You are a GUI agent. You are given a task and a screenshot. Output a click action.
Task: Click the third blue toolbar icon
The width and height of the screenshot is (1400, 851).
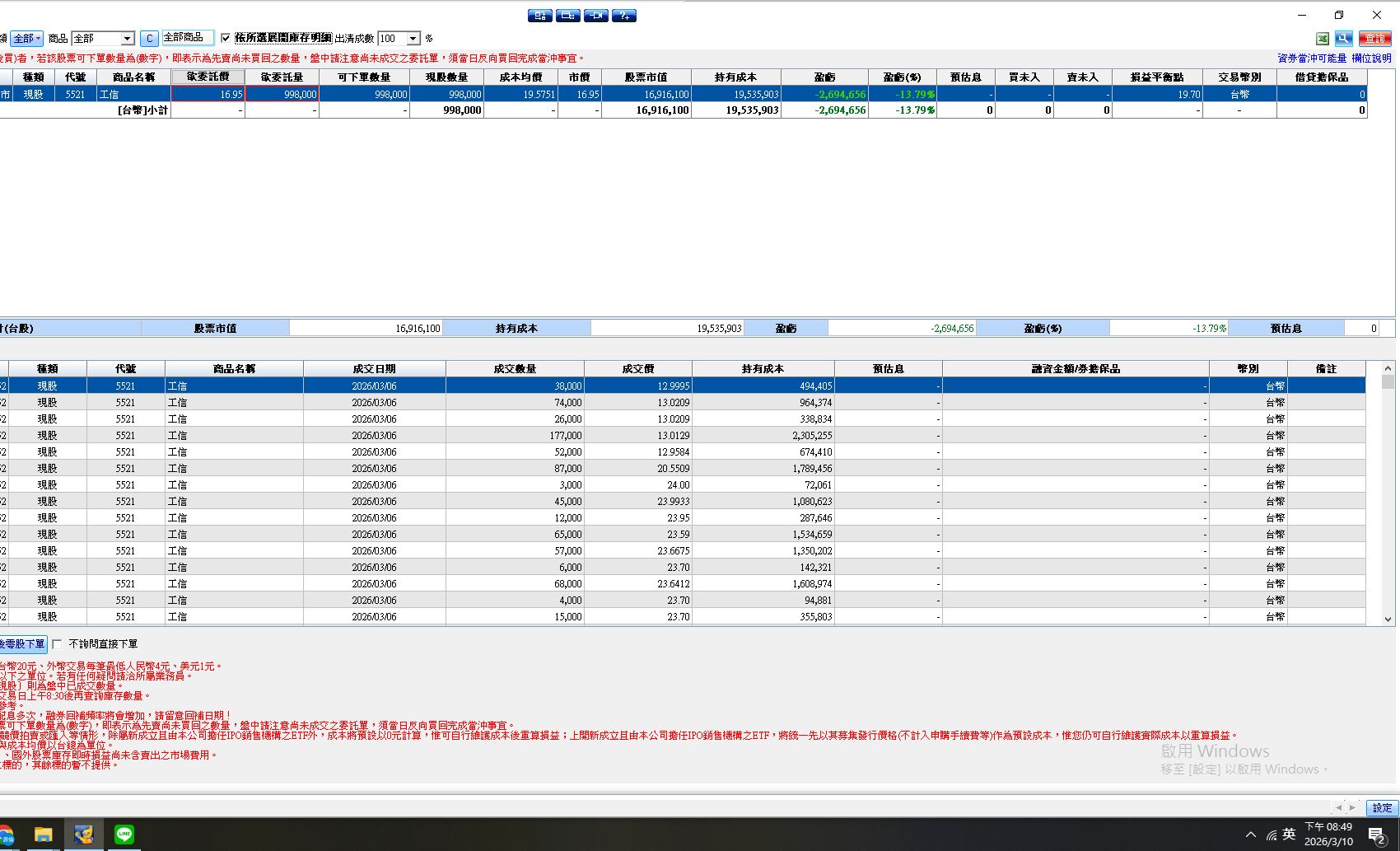tap(596, 16)
